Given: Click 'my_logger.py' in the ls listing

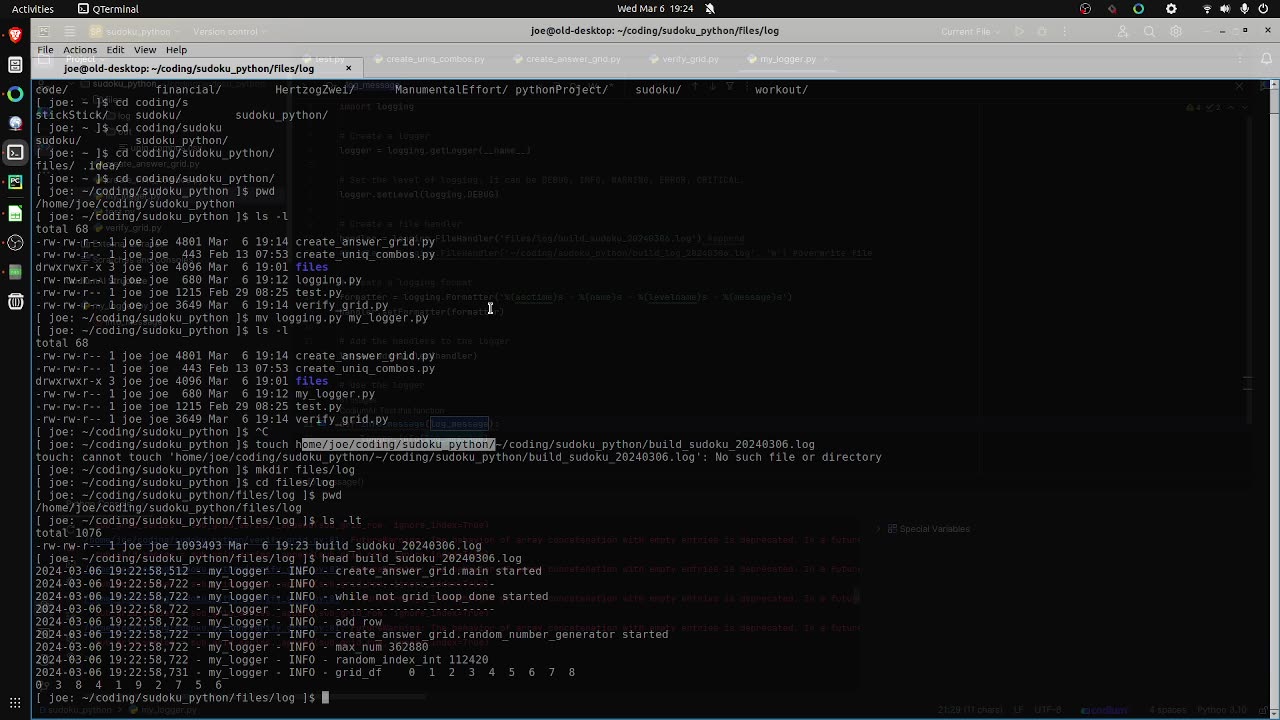Looking at the screenshot, I should click(335, 394).
